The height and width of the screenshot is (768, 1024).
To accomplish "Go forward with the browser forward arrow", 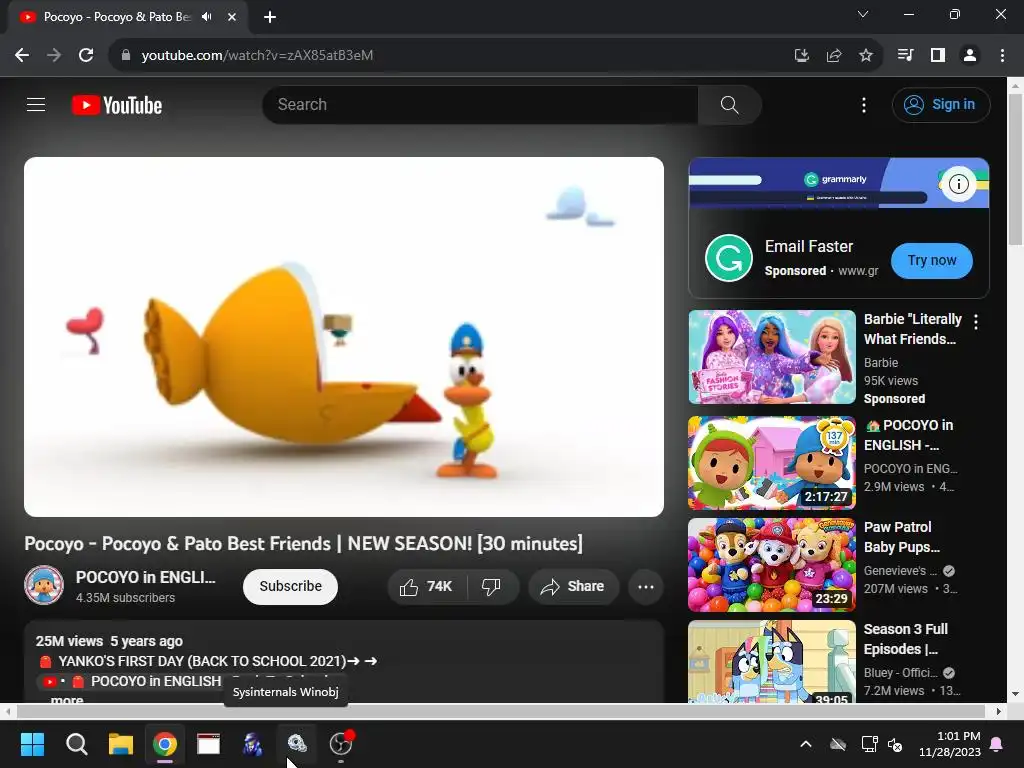I will tap(54, 56).
